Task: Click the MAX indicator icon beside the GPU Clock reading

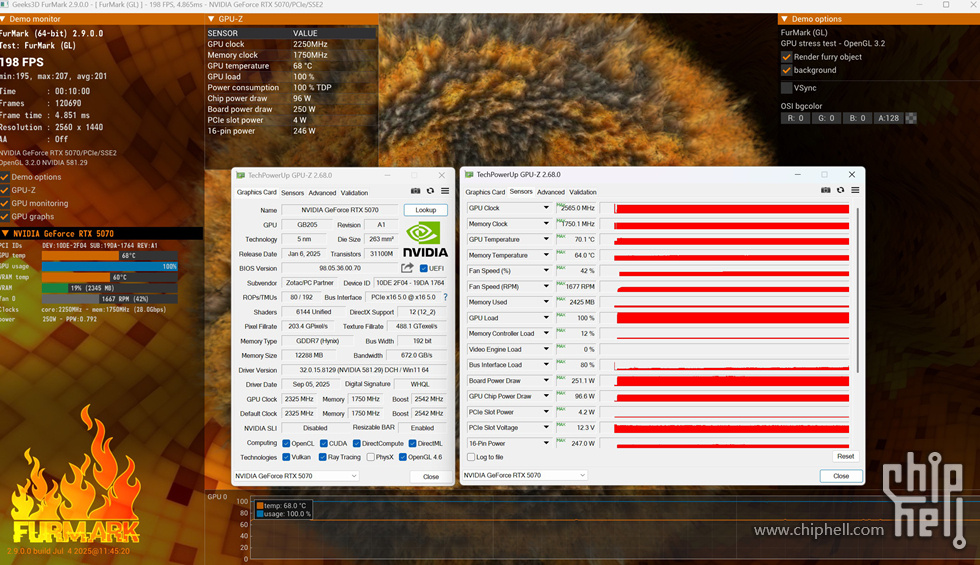Action: [561, 205]
